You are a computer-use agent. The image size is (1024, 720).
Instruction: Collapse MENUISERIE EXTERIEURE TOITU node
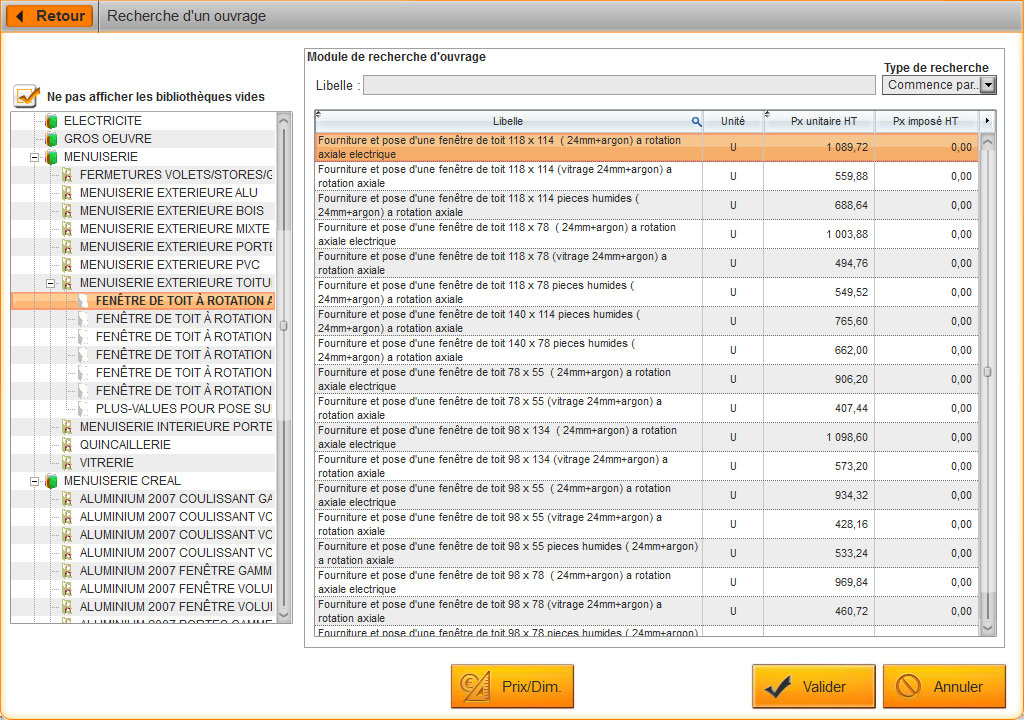[x=50, y=284]
